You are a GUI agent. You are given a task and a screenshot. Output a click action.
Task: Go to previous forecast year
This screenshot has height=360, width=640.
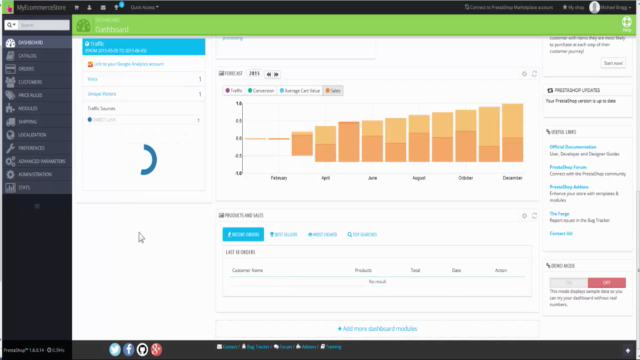coord(269,74)
